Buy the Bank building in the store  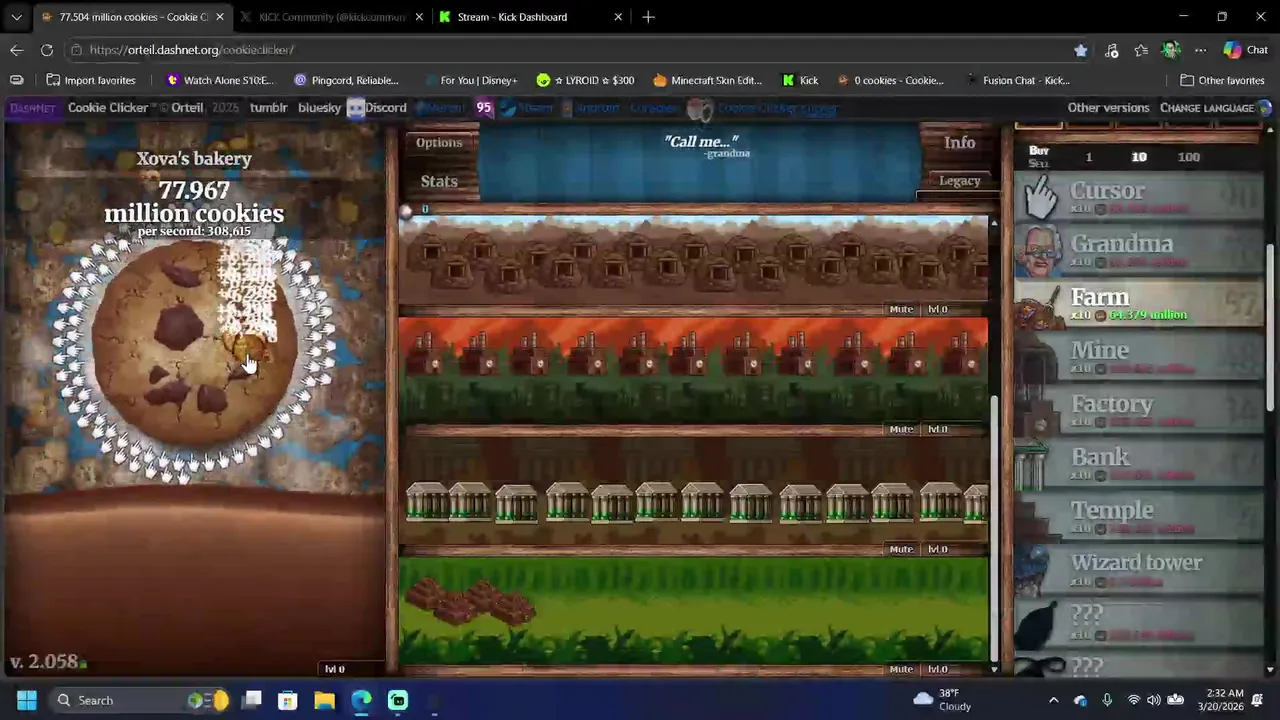(1139, 463)
